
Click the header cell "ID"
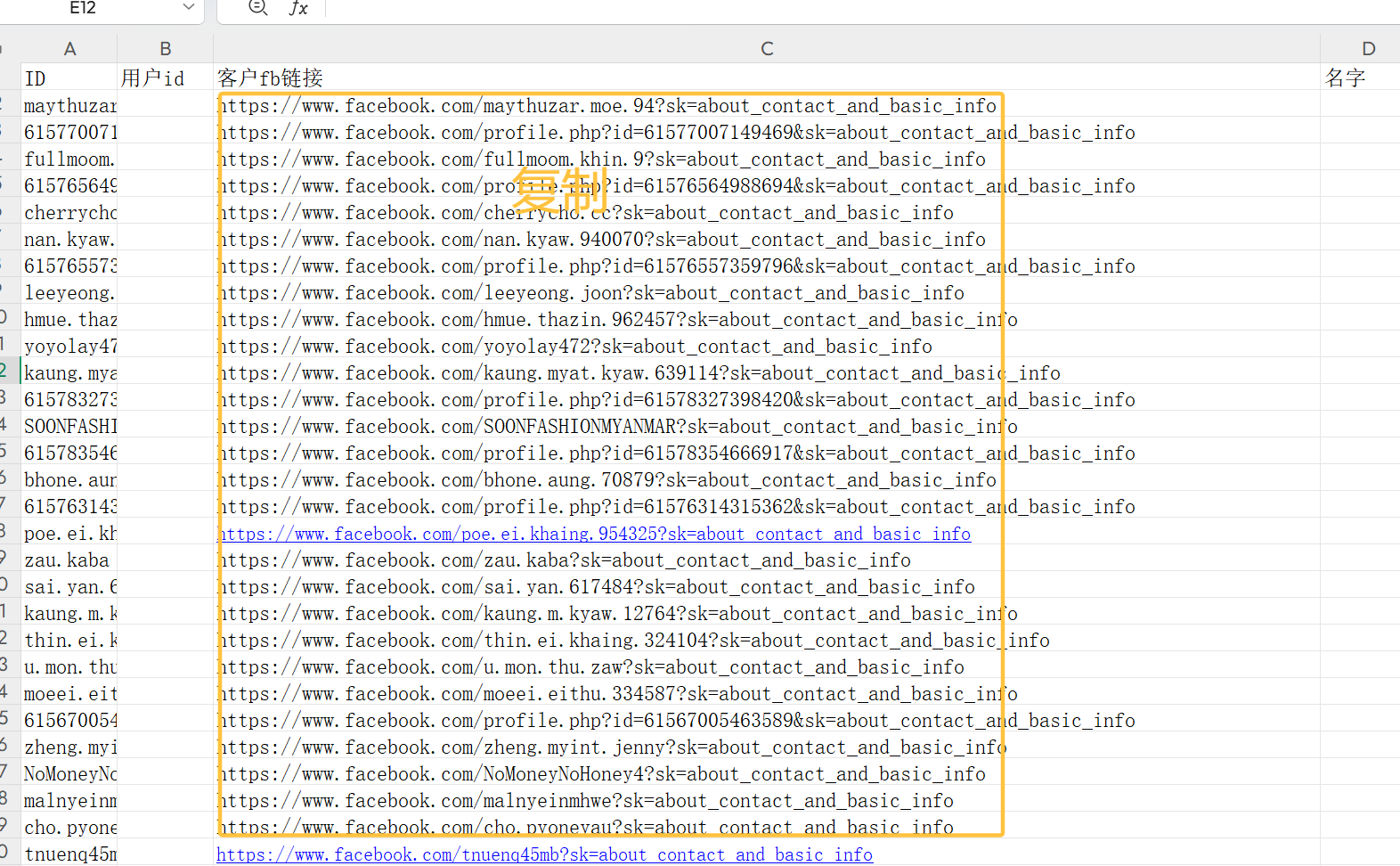69,78
